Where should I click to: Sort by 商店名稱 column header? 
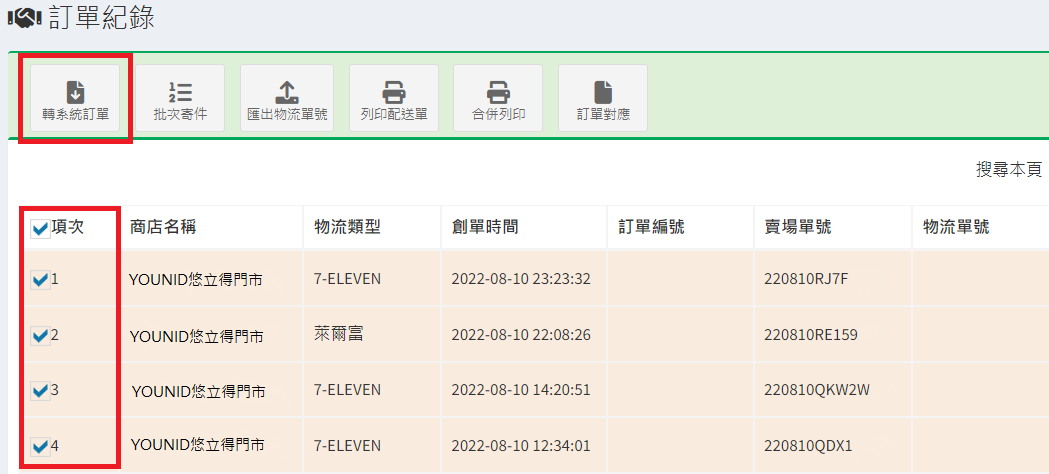pos(163,227)
